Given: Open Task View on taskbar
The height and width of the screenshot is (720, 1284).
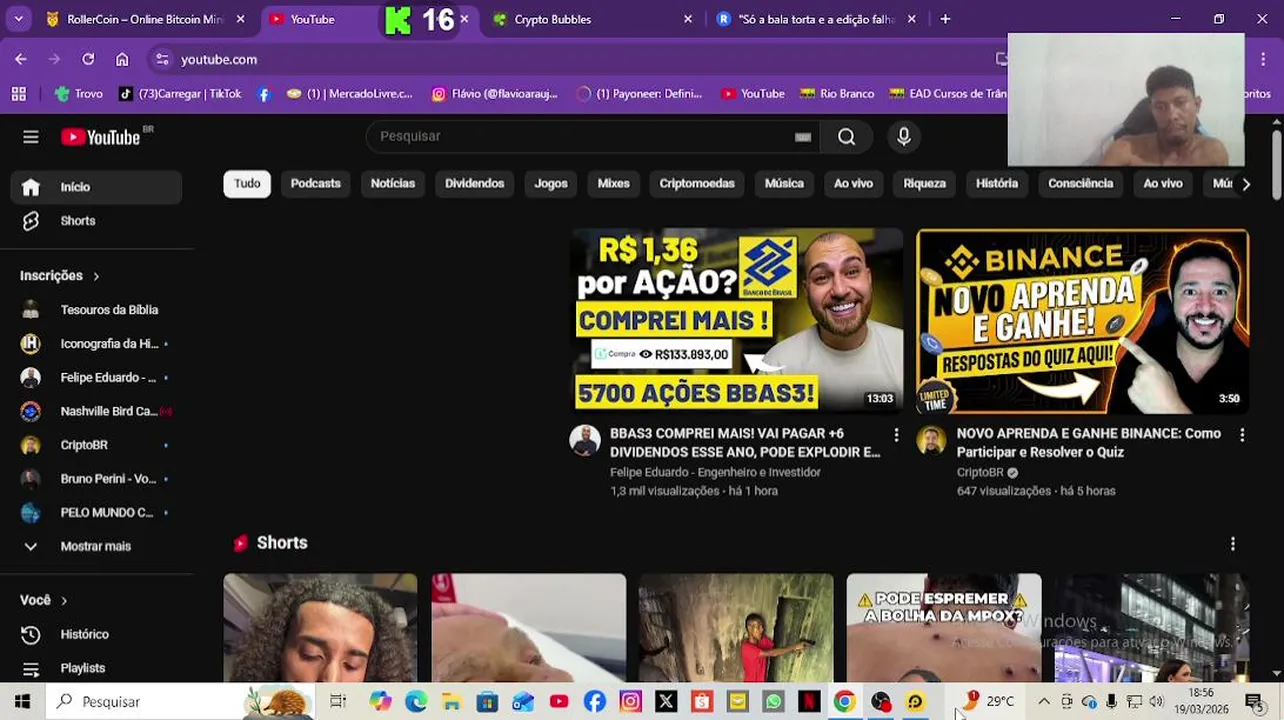Looking at the screenshot, I should pyautogui.click(x=338, y=702).
